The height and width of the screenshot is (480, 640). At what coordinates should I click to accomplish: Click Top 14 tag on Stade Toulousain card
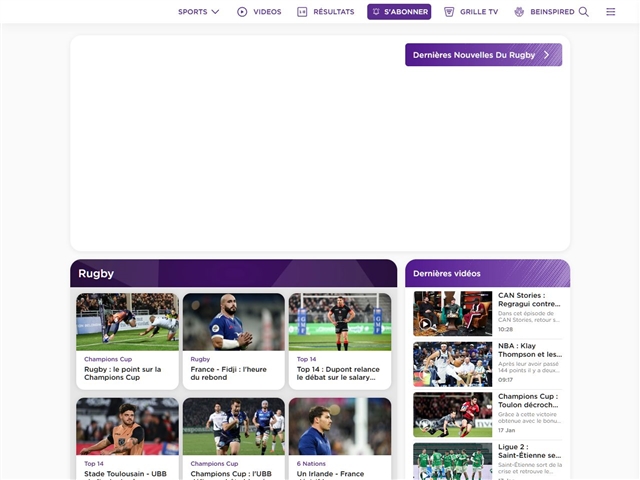94,464
